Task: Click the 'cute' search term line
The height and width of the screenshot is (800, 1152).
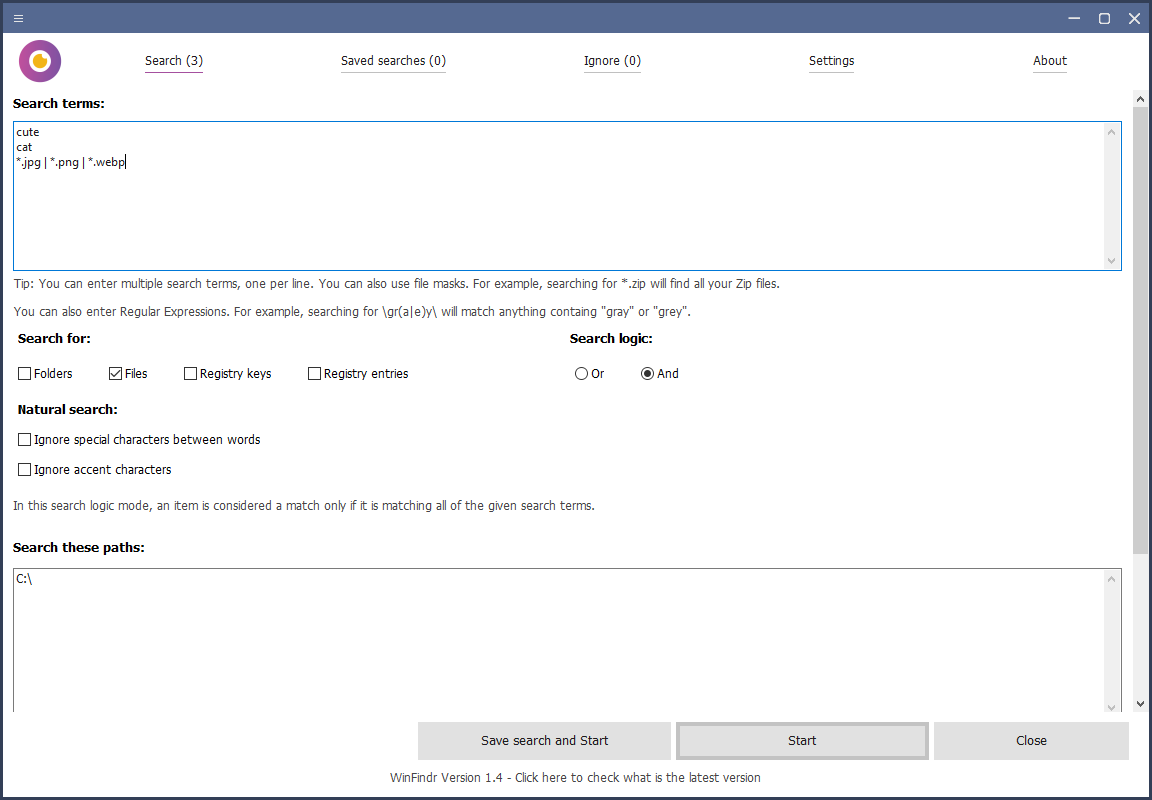Action: (x=28, y=132)
